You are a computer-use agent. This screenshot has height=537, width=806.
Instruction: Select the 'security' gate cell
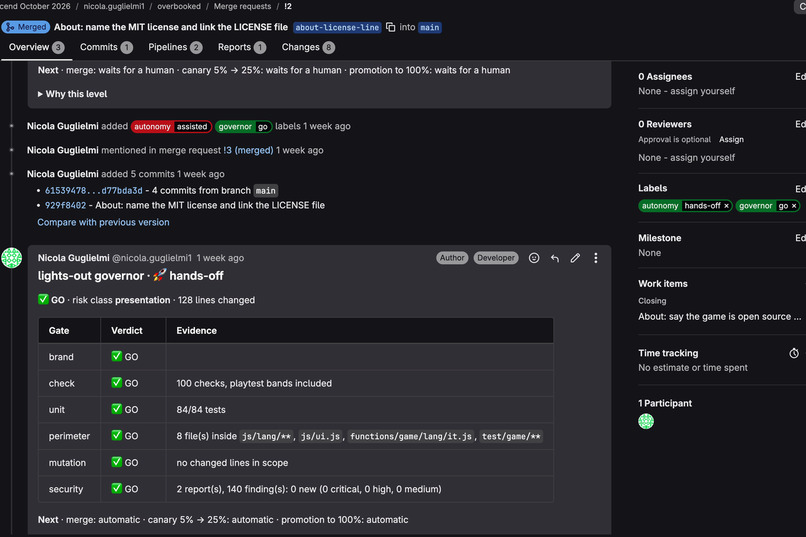click(69, 489)
